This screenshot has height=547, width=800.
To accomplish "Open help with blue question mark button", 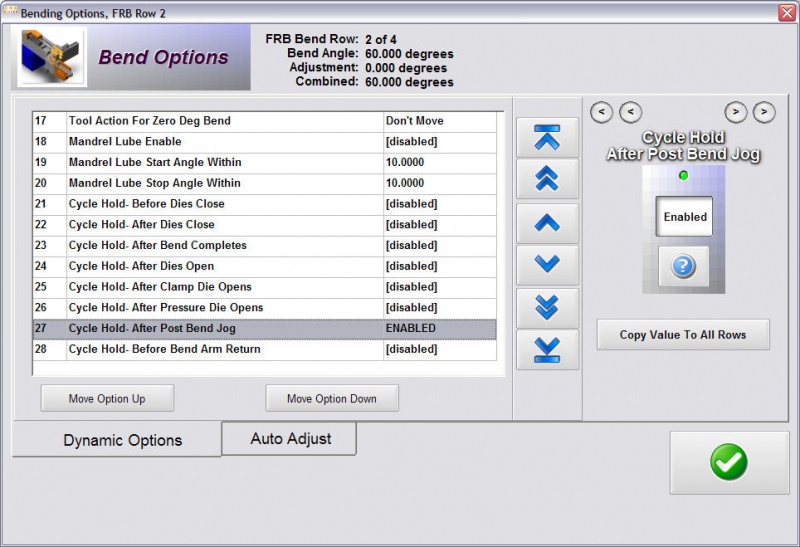I will pyautogui.click(x=684, y=267).
